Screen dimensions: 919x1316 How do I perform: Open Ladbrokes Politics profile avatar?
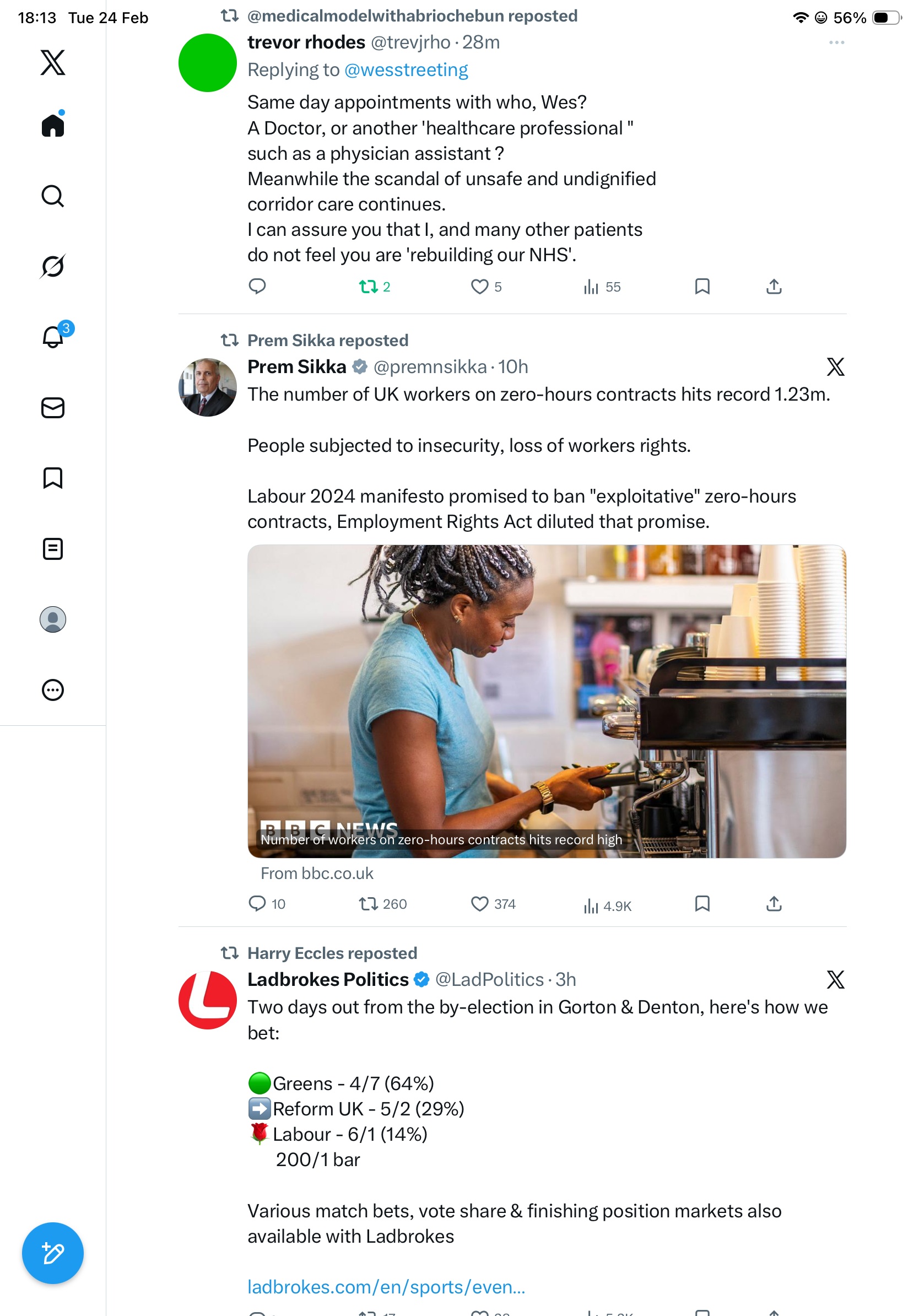click(x=207, y=1000)
